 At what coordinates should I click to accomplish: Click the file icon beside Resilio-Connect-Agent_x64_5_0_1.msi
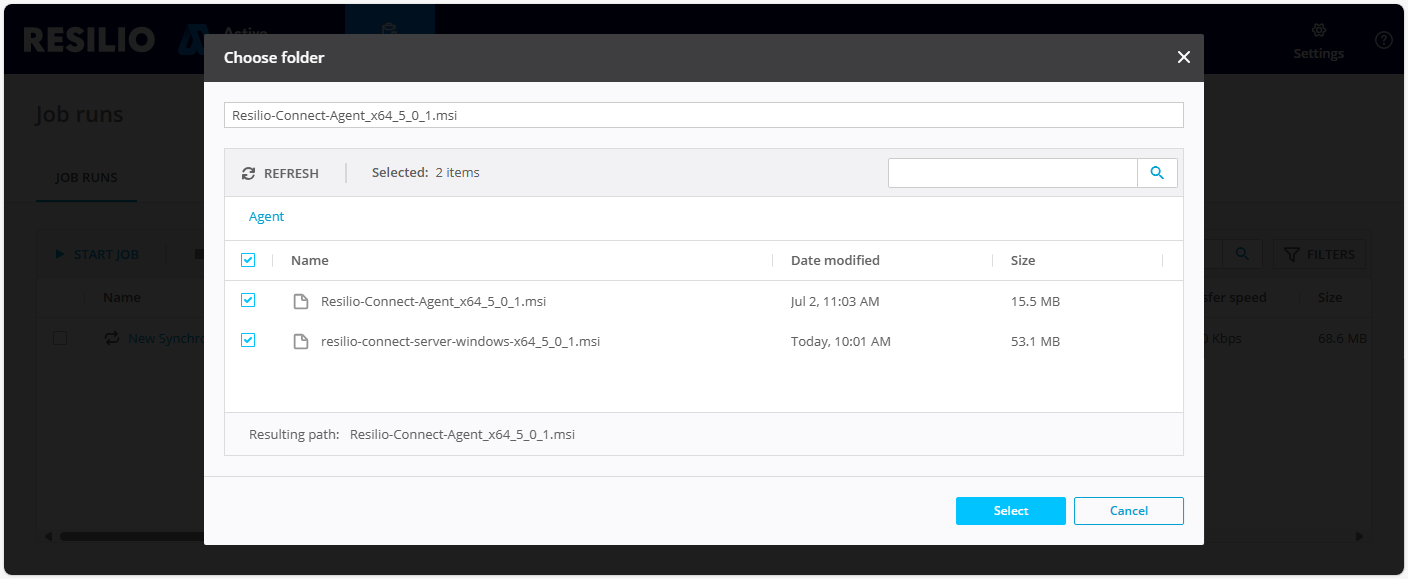300,301
